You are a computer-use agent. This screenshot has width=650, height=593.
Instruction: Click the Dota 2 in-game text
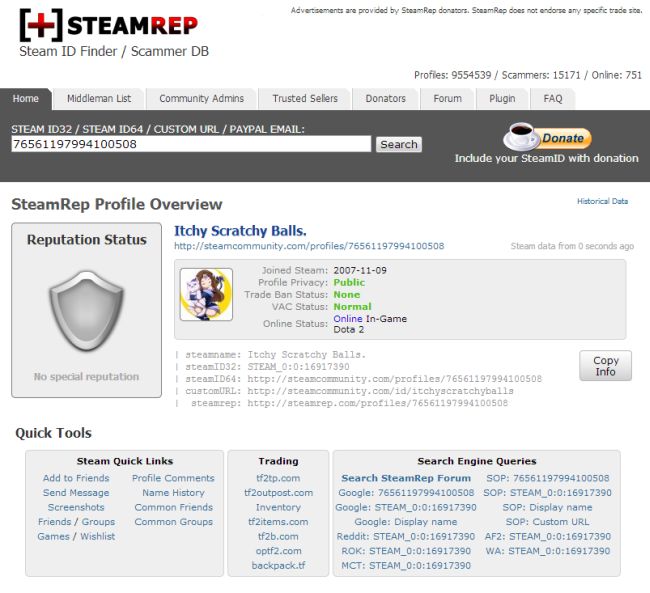click(x=349, y=330)
